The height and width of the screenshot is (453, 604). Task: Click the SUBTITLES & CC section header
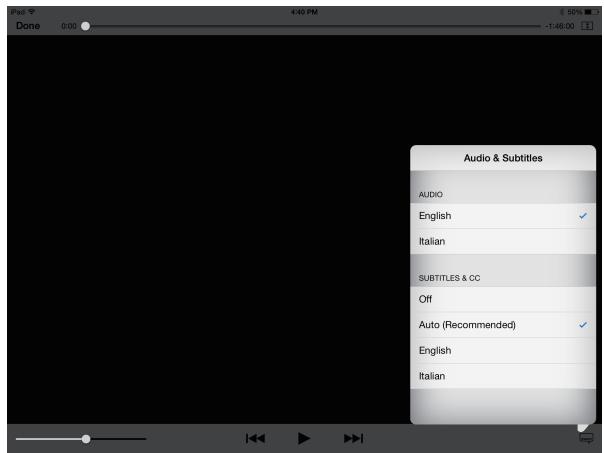449,278
